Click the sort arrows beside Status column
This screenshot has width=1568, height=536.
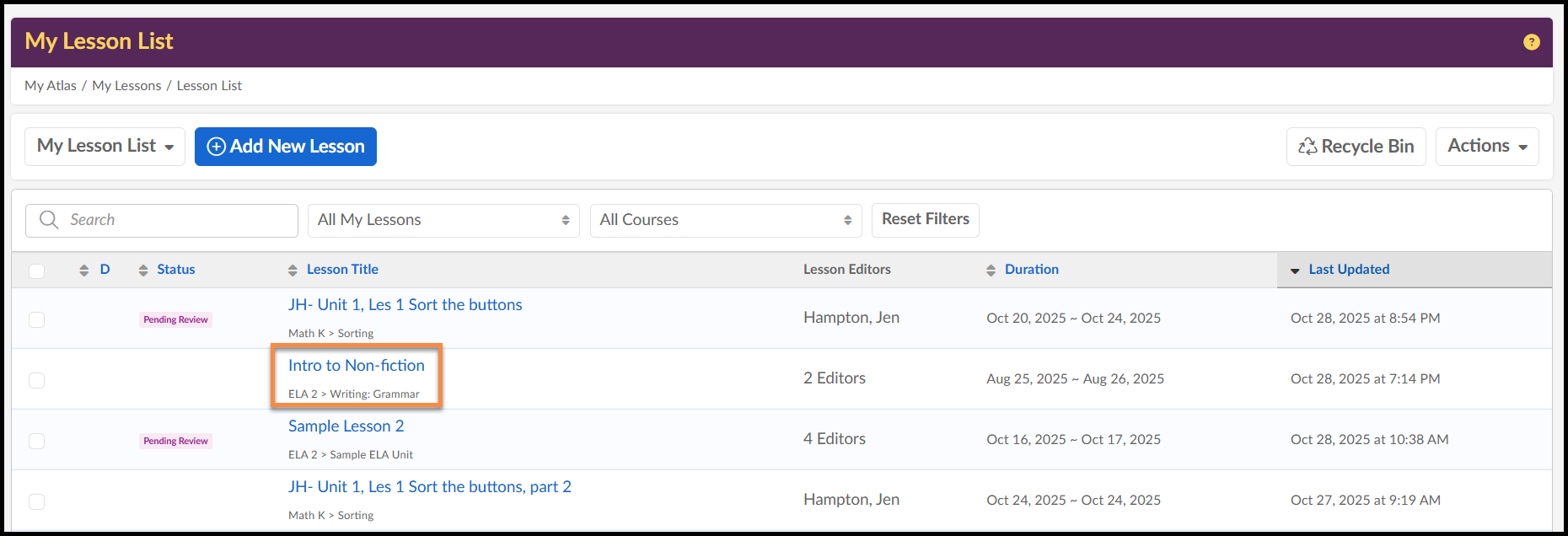(x=143, y=271)
